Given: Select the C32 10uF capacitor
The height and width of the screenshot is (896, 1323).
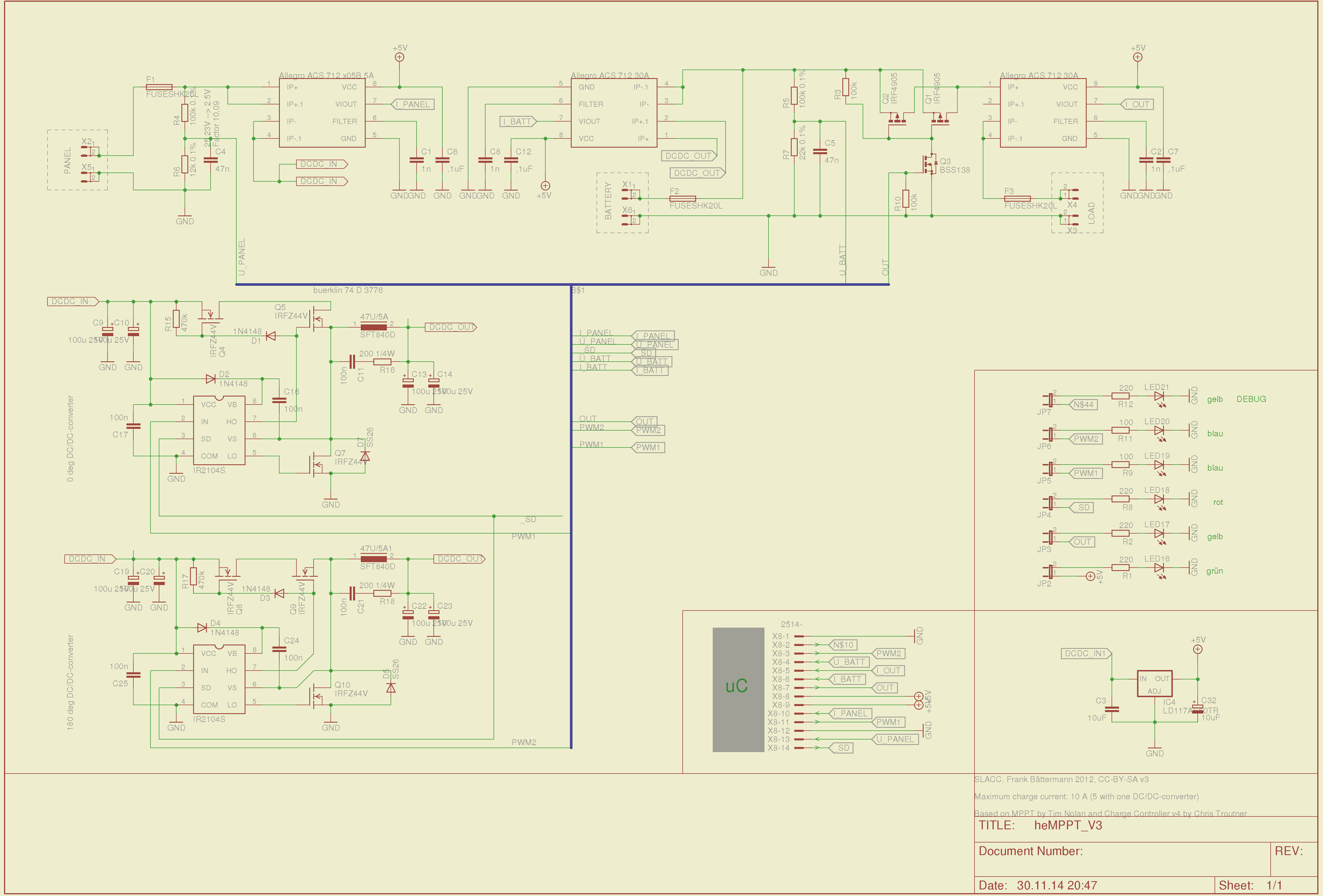Looking at the screenshot, I should click(1198, 709).
